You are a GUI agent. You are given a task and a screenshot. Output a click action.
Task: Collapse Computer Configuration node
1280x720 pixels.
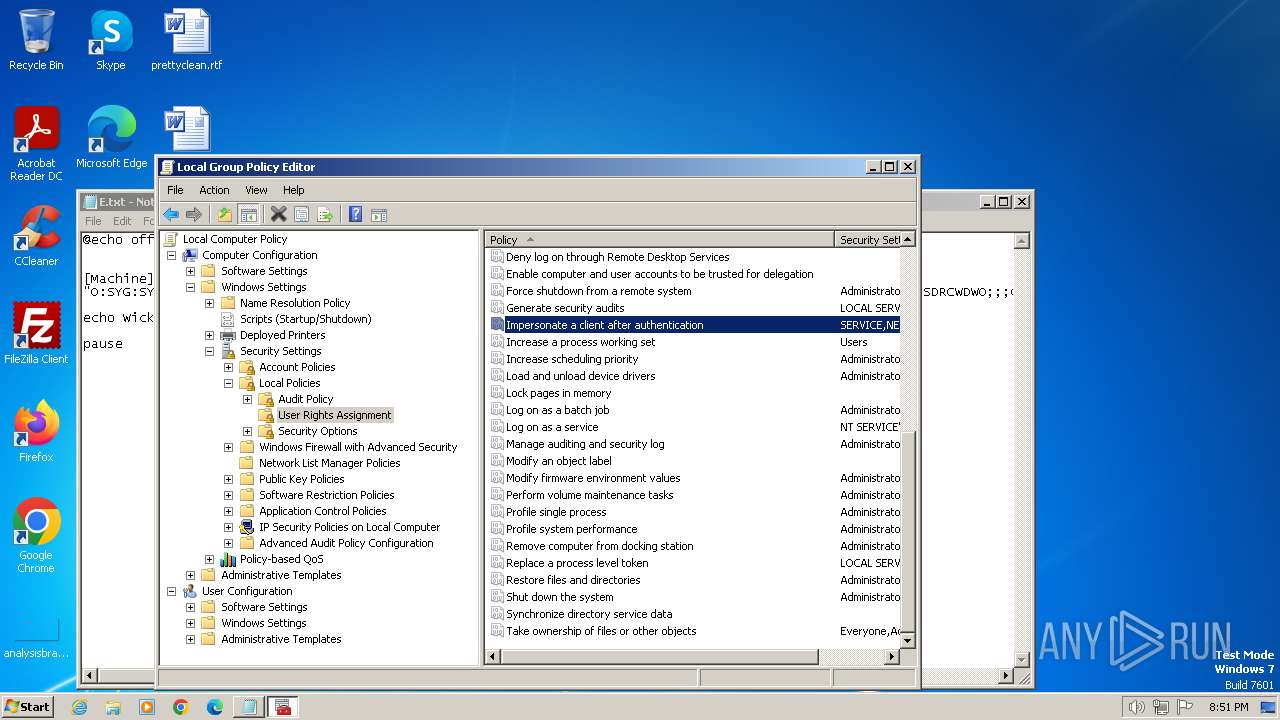click(171, 255)
